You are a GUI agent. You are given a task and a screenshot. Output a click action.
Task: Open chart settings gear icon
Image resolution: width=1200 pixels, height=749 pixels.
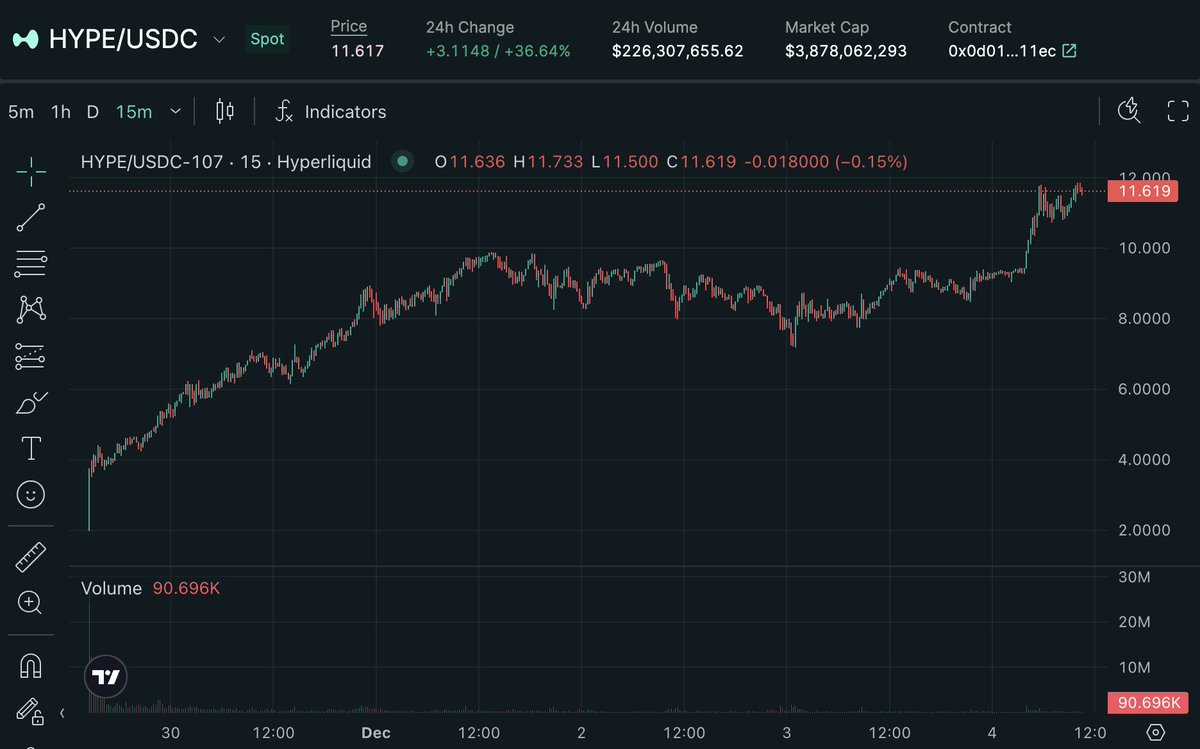click(1155, 732)
